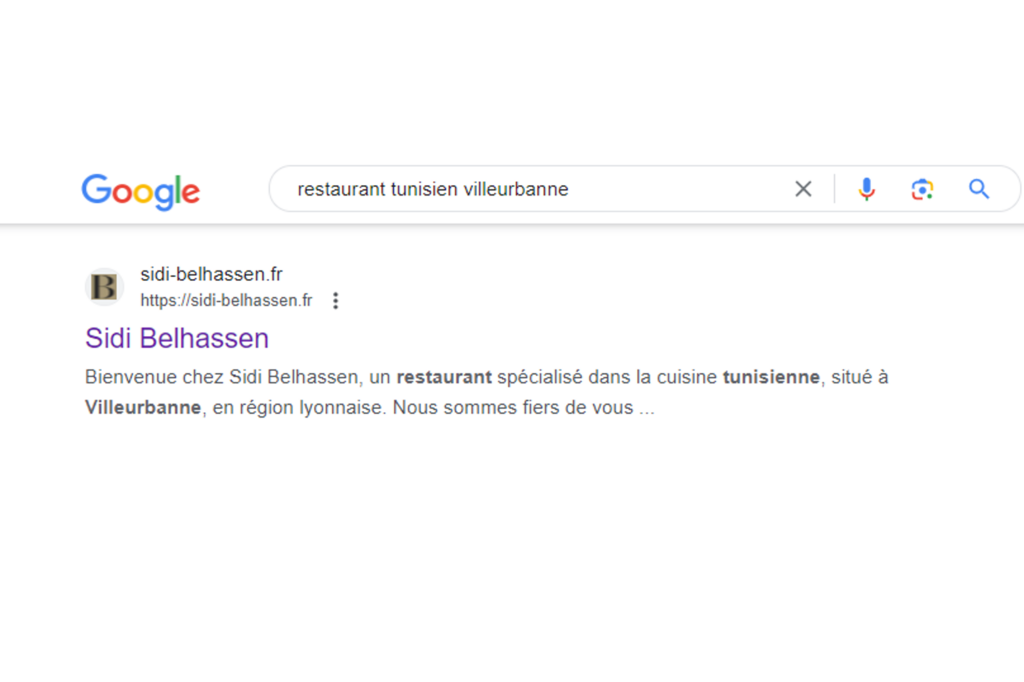
Task: Click bold "tunisienne" in the result snippet
Action: click(x=771, y=377)
